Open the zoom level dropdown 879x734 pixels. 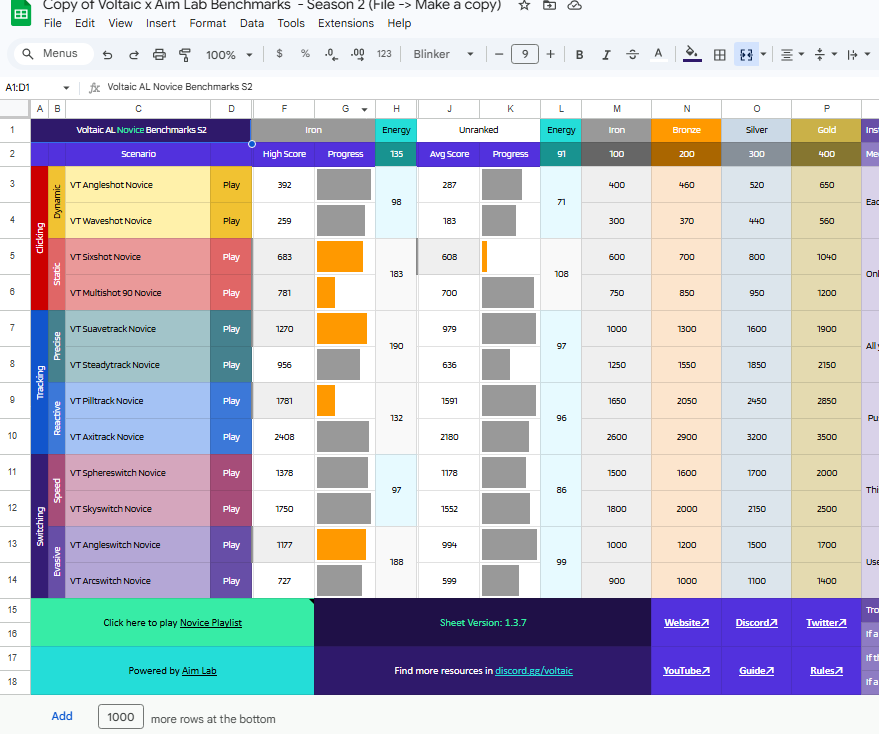tap(229, 55)
